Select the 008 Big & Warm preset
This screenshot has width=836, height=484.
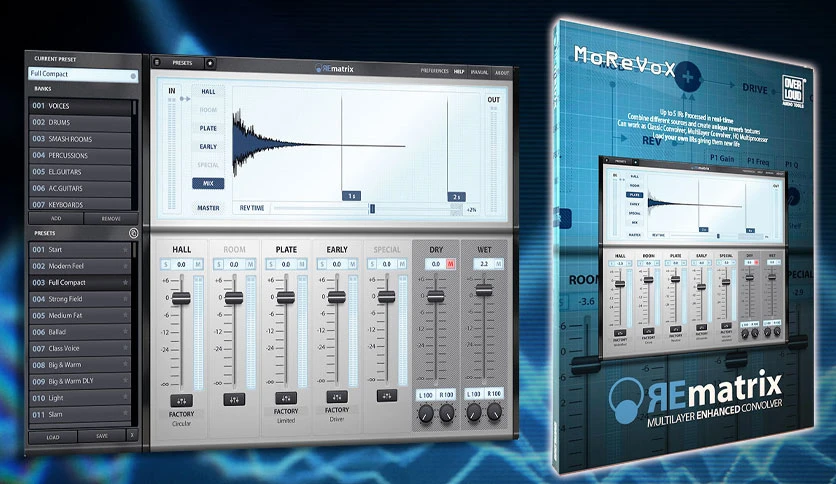[80, 365]
